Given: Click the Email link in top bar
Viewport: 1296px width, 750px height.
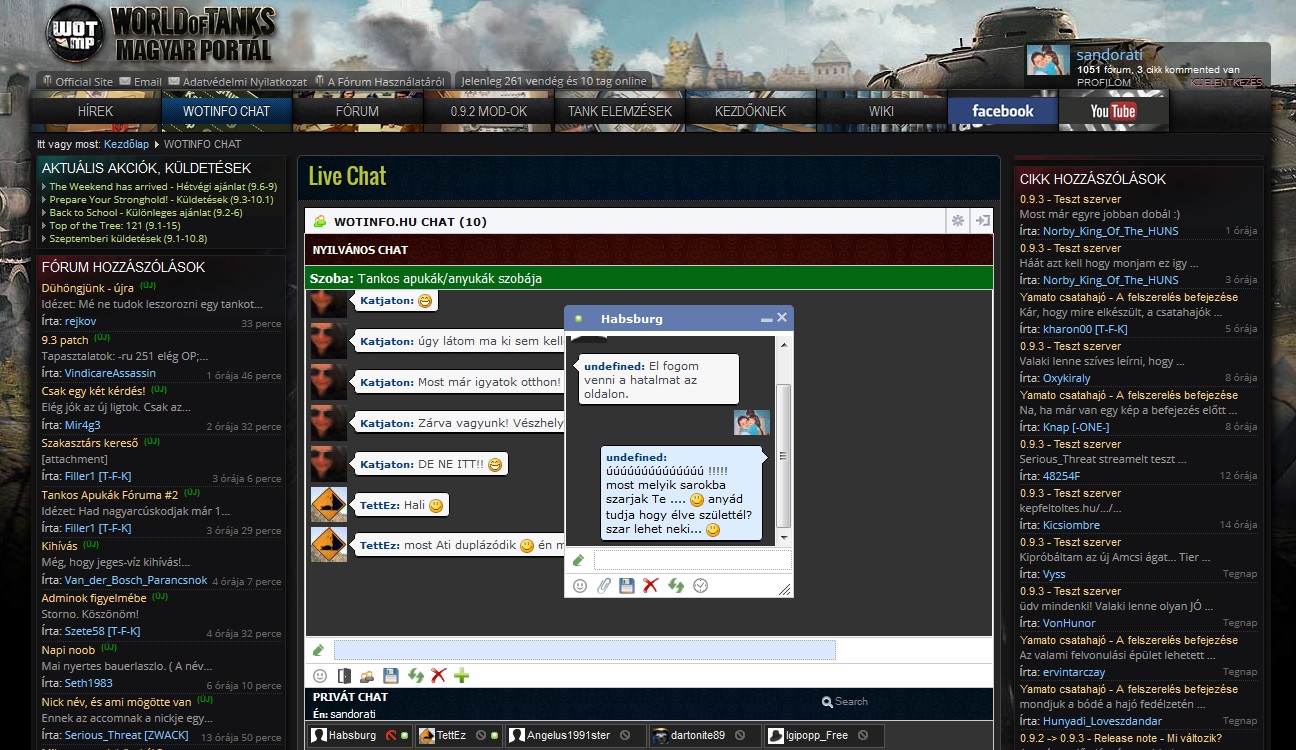Looking at the screenshot, I should point(147,82).
